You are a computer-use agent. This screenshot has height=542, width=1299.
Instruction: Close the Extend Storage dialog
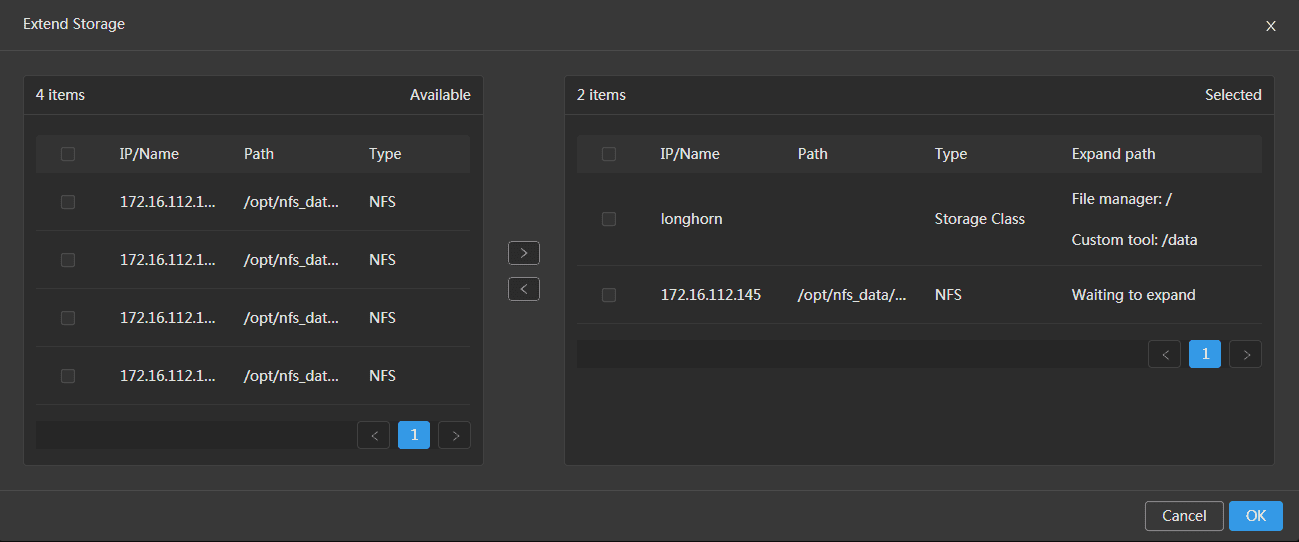click(x=1271, y=26)
